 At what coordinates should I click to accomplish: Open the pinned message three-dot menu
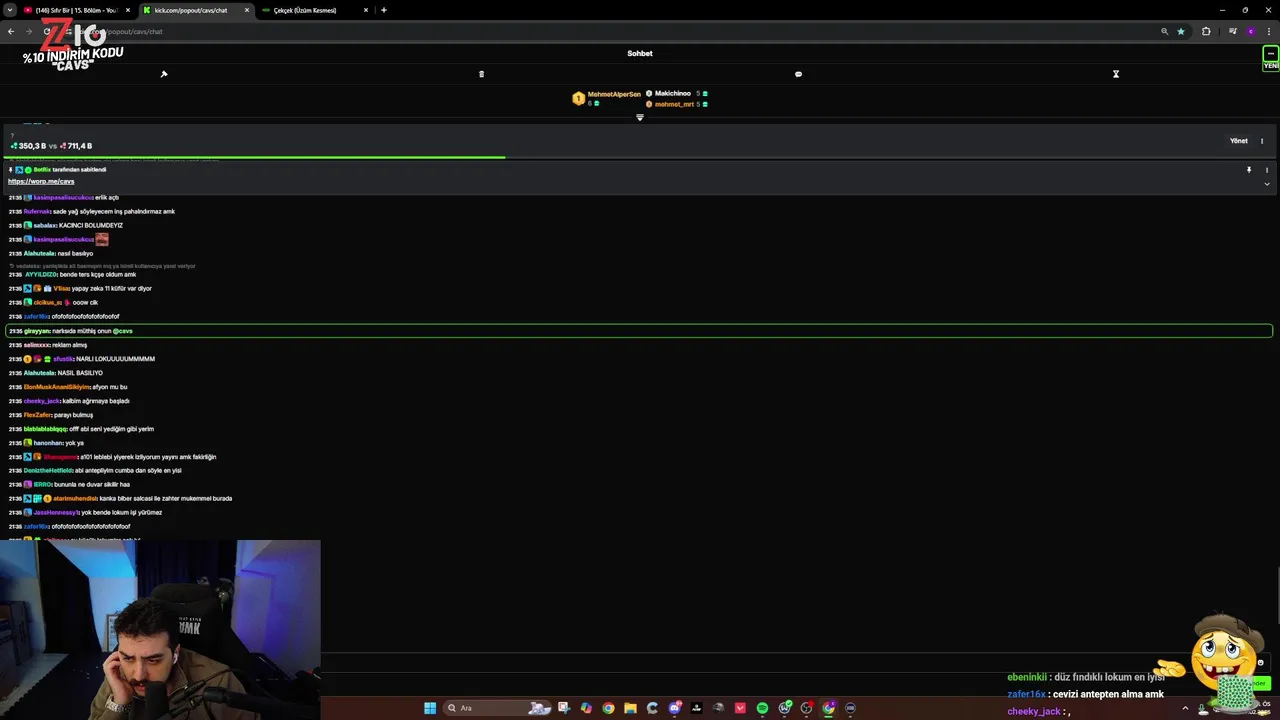1267,170
